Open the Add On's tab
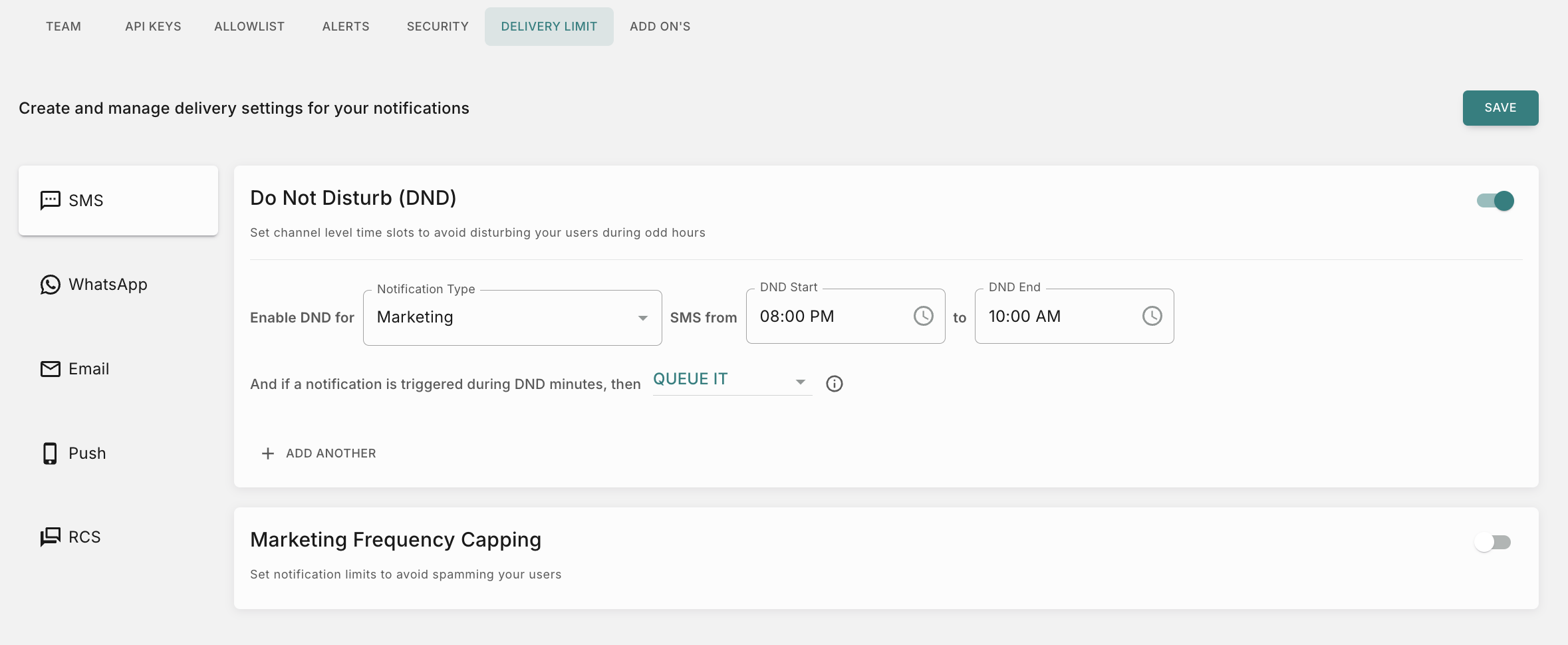 [660, 27]
